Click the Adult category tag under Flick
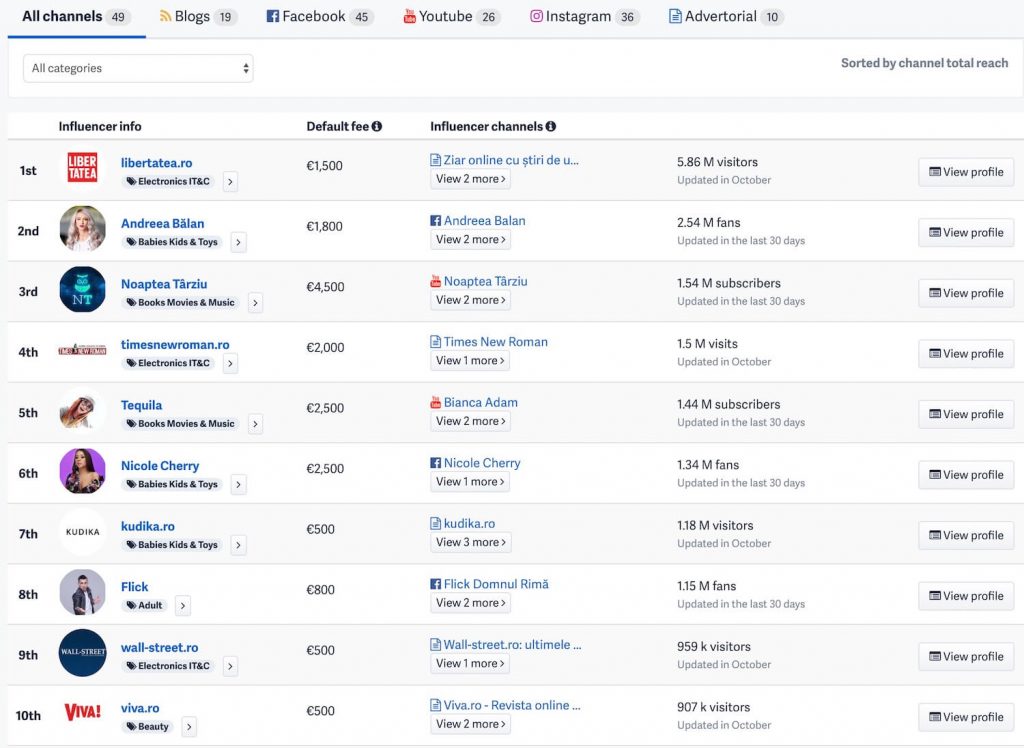The width and height of the screenshot is (1024, 748). pyautogui.click(x=145, y=606)
